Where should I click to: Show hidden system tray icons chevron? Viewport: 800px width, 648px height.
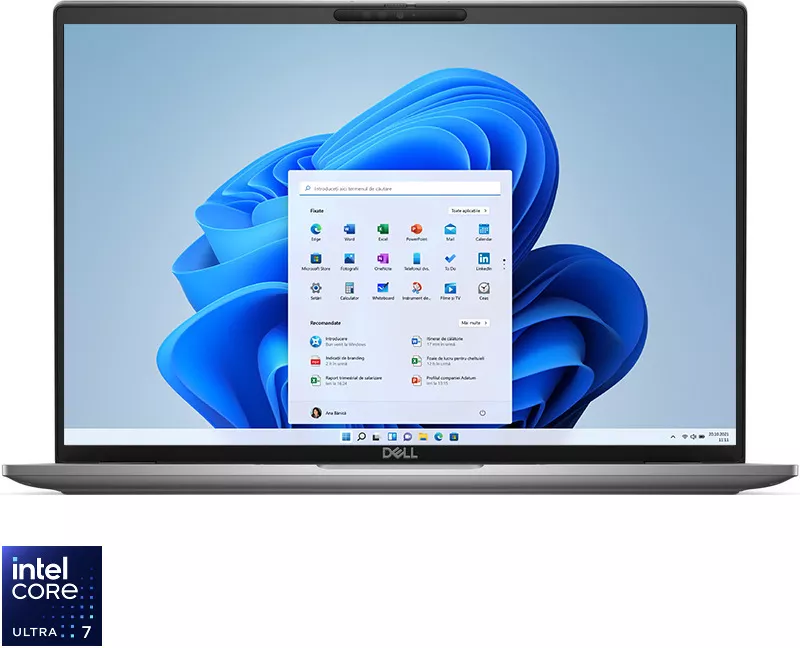672,437
